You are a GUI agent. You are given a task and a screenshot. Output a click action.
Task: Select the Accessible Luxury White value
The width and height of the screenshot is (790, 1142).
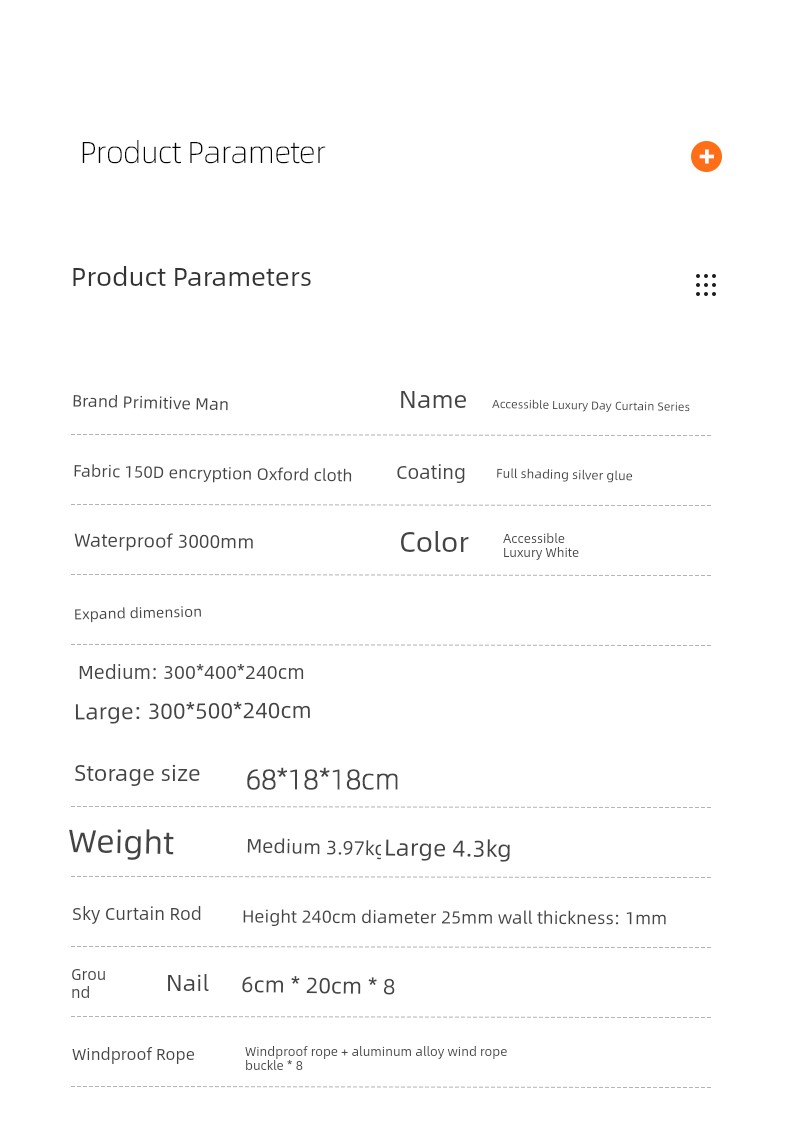click(540, 546)
